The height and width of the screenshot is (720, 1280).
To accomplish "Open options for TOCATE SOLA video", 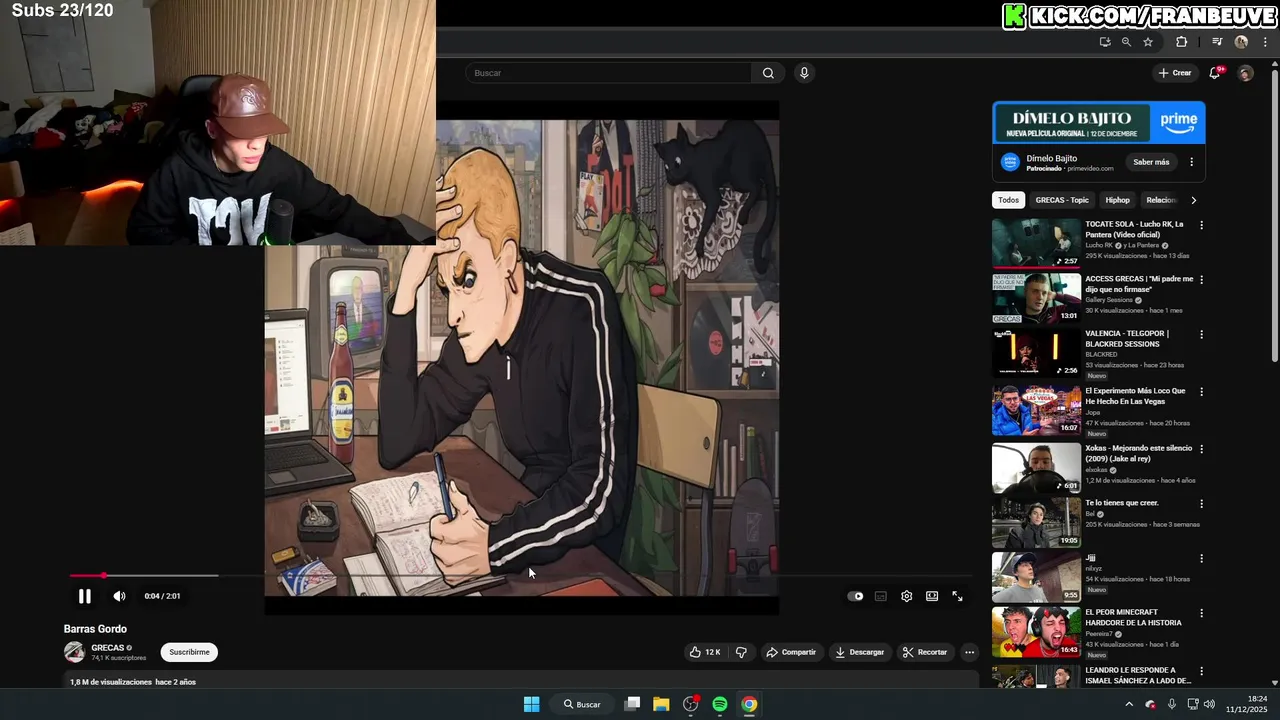I will 1201,225.
